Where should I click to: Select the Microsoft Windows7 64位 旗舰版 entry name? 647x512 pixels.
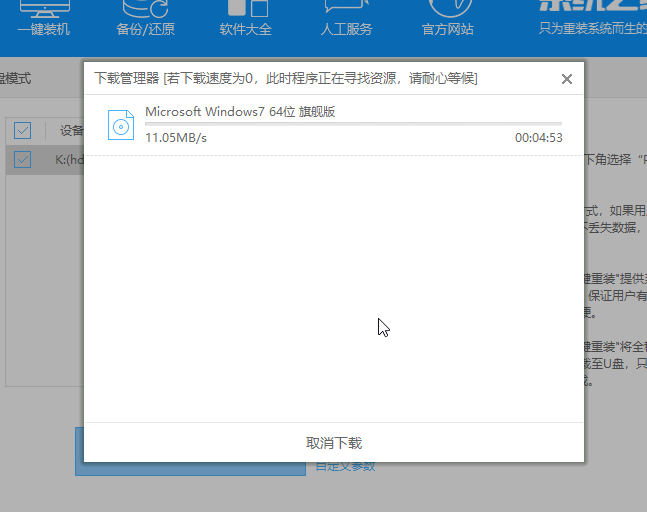239,111
